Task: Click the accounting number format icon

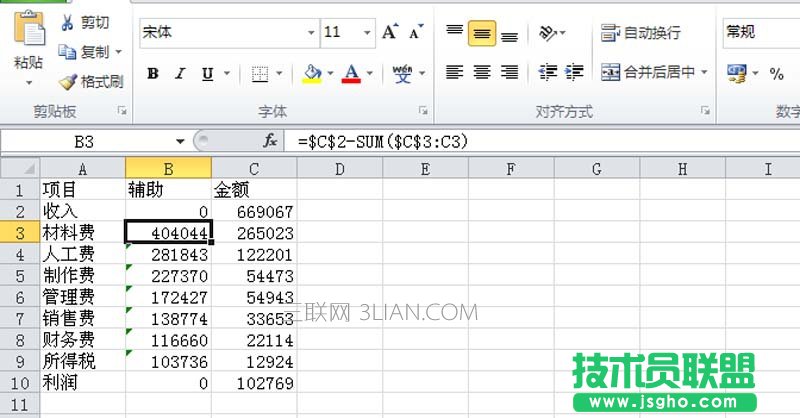Action: coord(737,73)
